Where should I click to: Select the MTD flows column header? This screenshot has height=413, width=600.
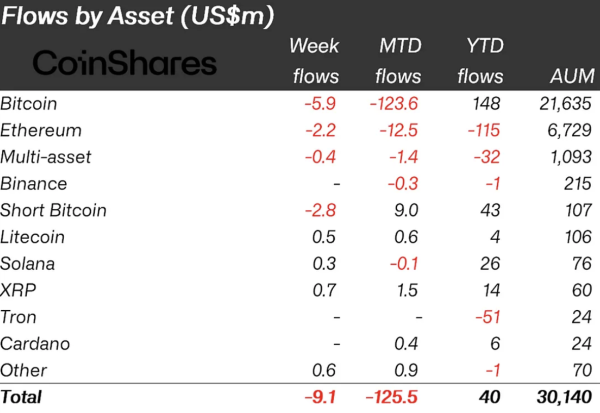pos(399,60)
